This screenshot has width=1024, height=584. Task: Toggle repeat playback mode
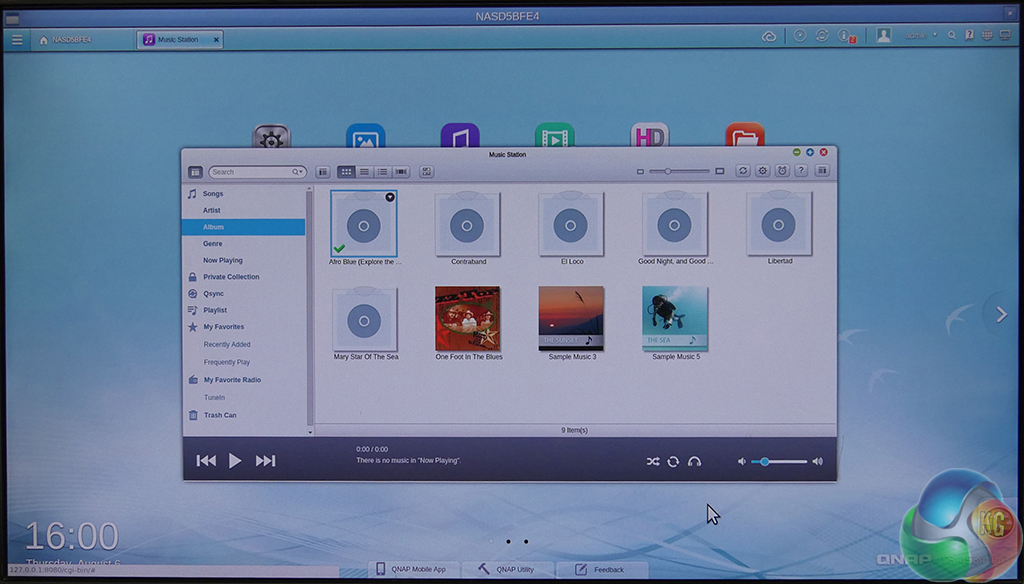(x=673, y=462)
